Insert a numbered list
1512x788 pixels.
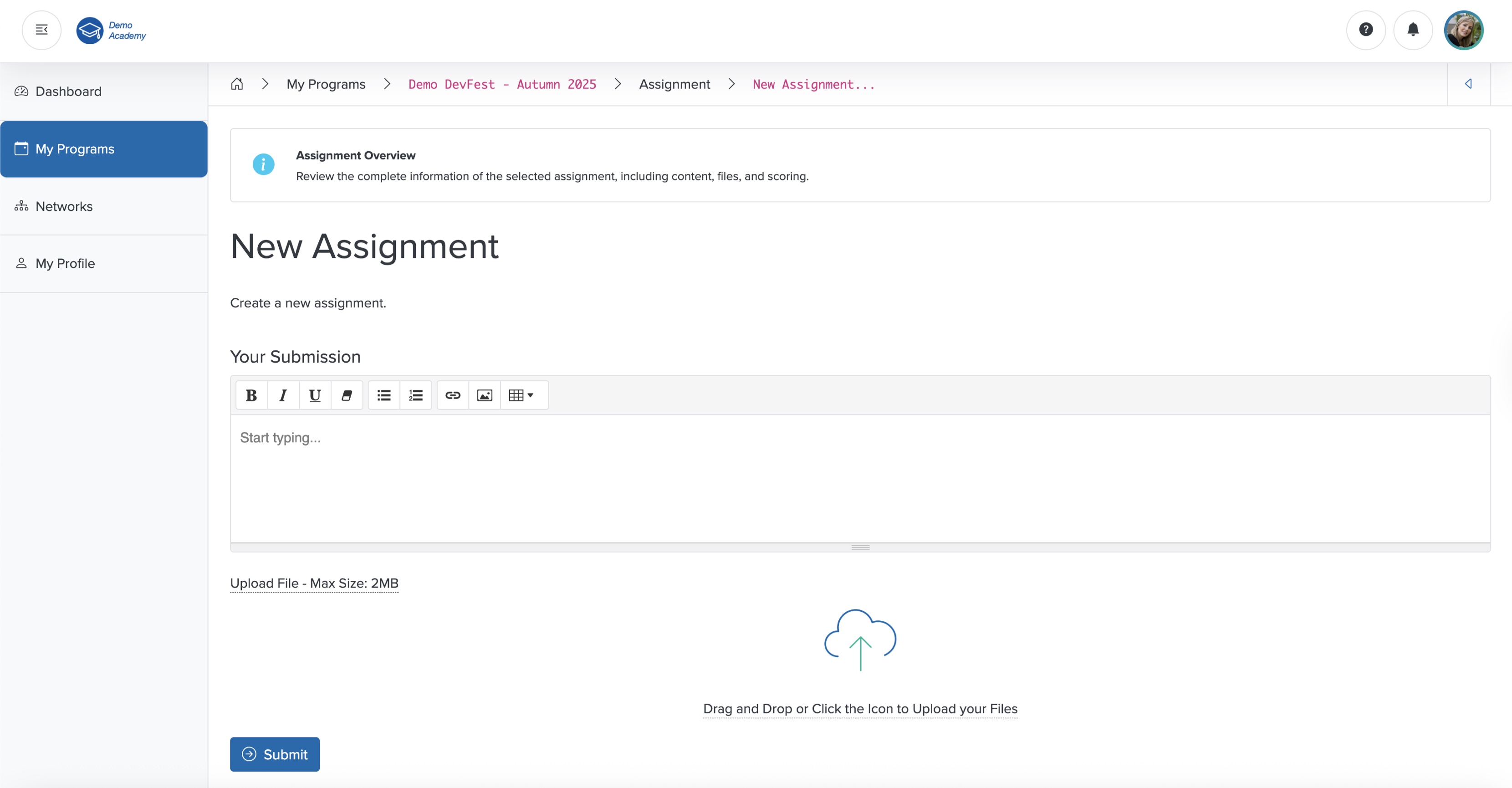click(x=415, y=394)
